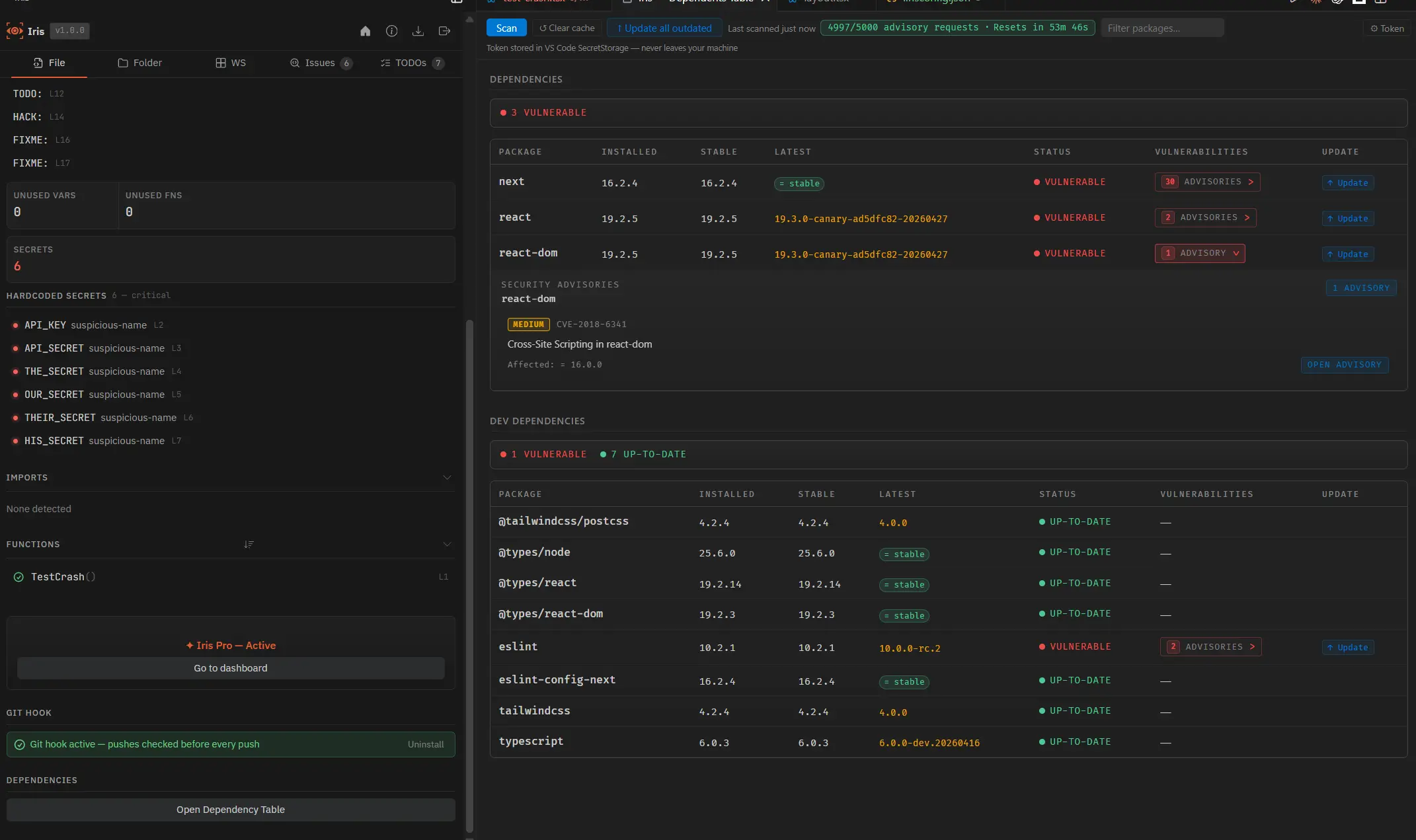Viewport: 1416px width, 840px height.
Task: Click the MEDIUM severity badge for CVE-2018-6341
Action: tap(528, 325)
